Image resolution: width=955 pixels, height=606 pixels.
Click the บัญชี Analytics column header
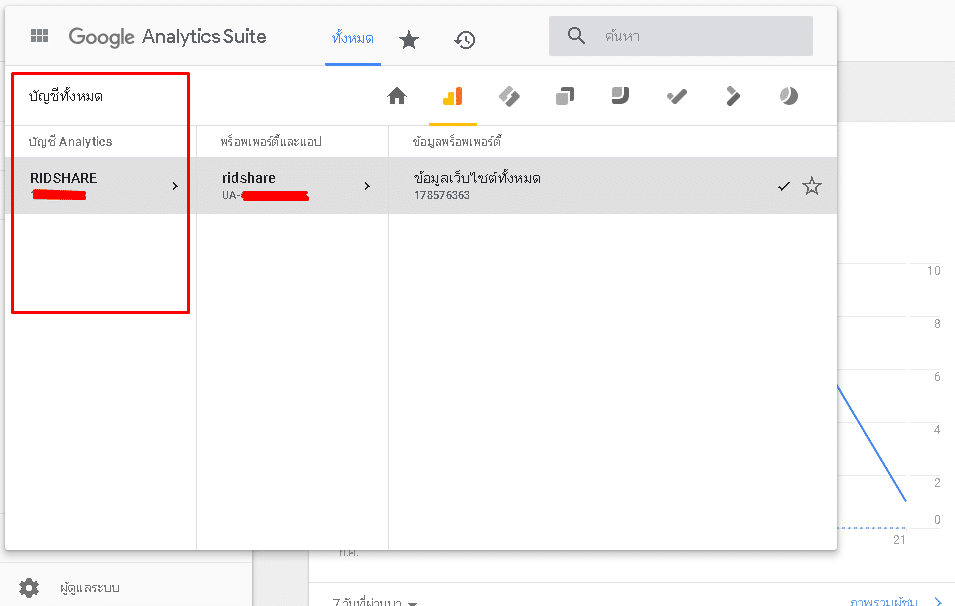pos(71,142)
